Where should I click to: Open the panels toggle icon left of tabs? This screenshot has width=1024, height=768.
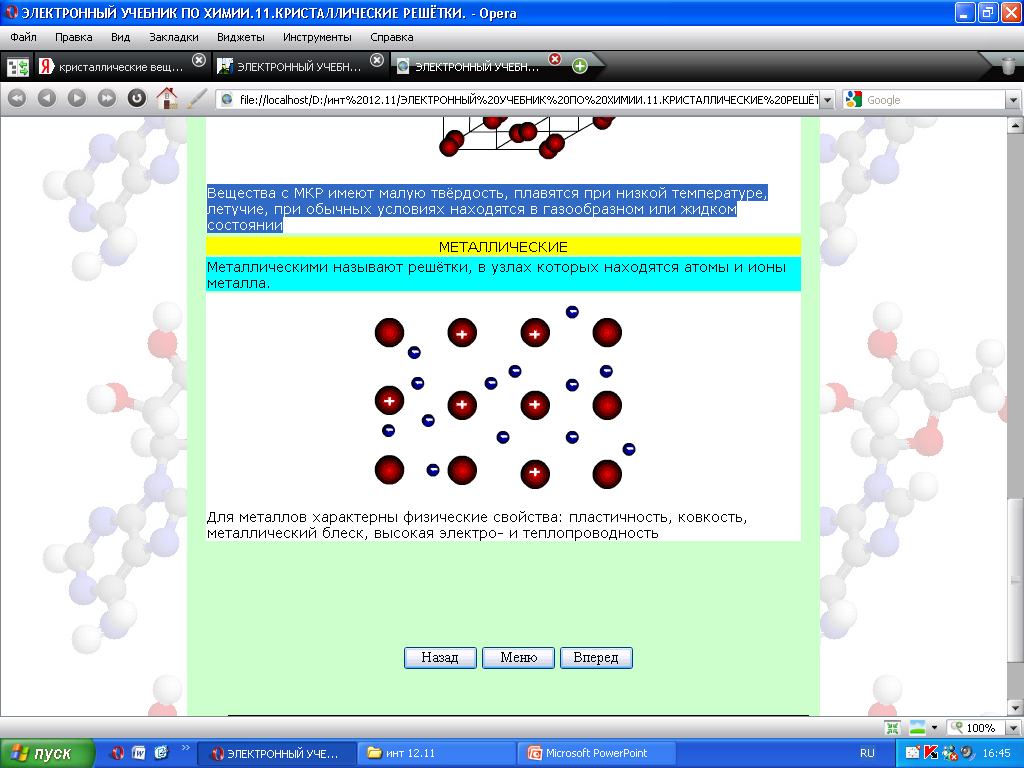[x=18, y=67]
